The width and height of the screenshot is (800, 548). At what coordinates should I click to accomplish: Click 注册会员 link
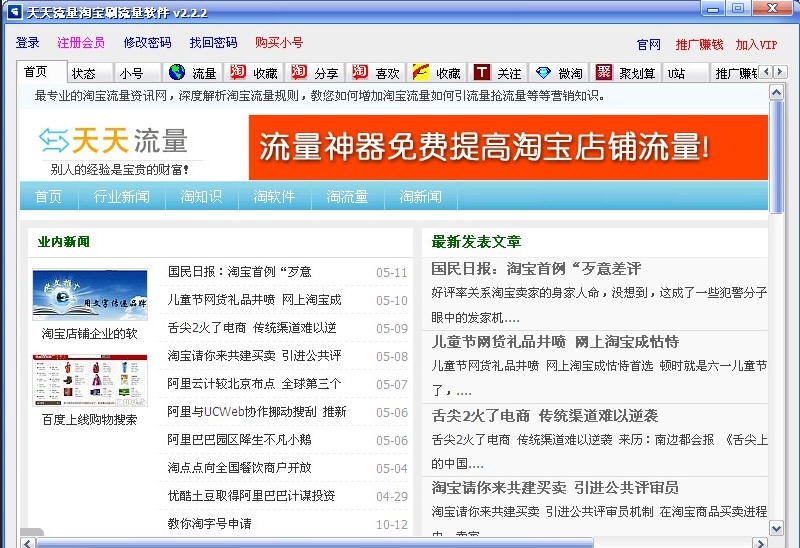click(x=81, y=42)
